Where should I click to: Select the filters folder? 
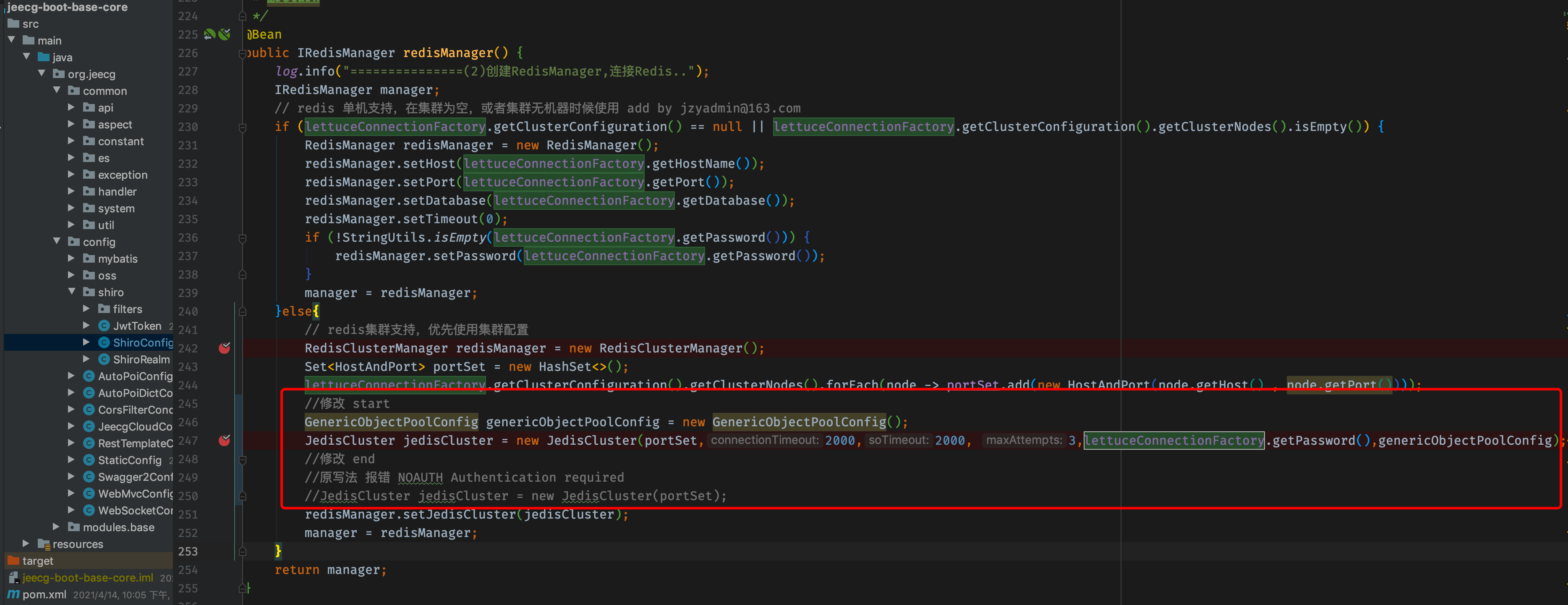tap(127, 309)
